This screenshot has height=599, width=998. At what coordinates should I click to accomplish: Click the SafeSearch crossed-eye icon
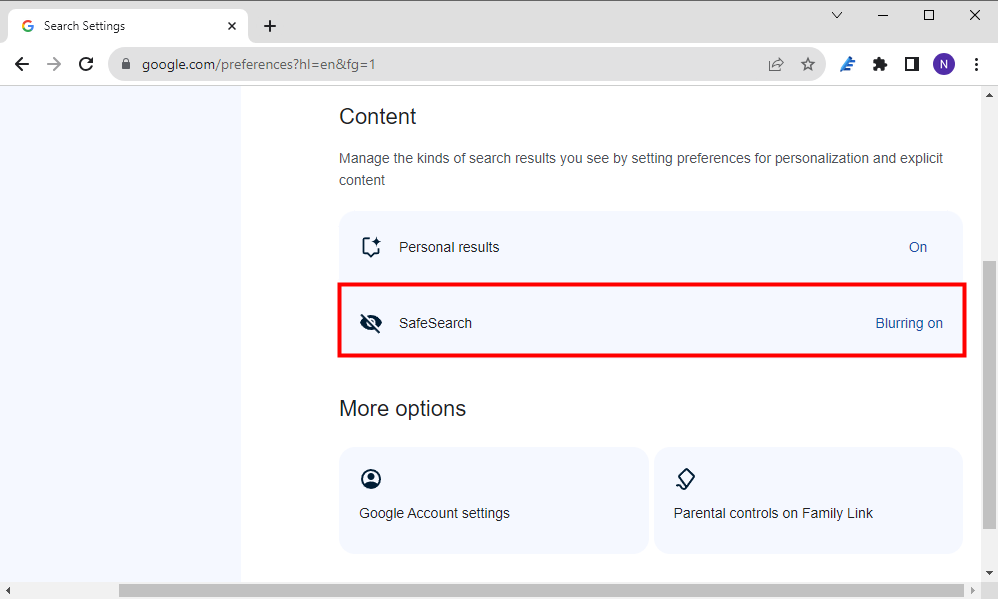click(370, 323)
